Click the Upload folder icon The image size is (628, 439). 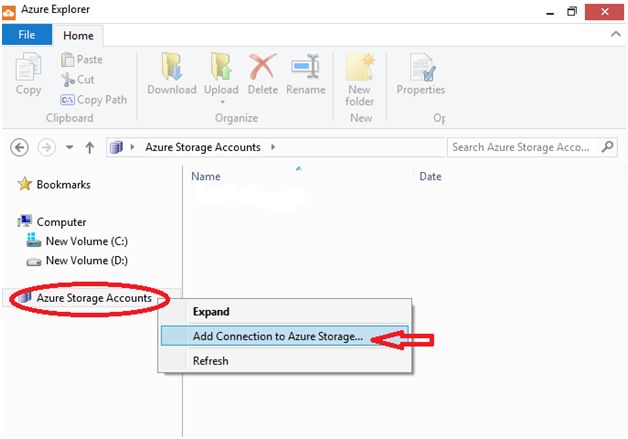pyautogui.click(x=221, y=66)
